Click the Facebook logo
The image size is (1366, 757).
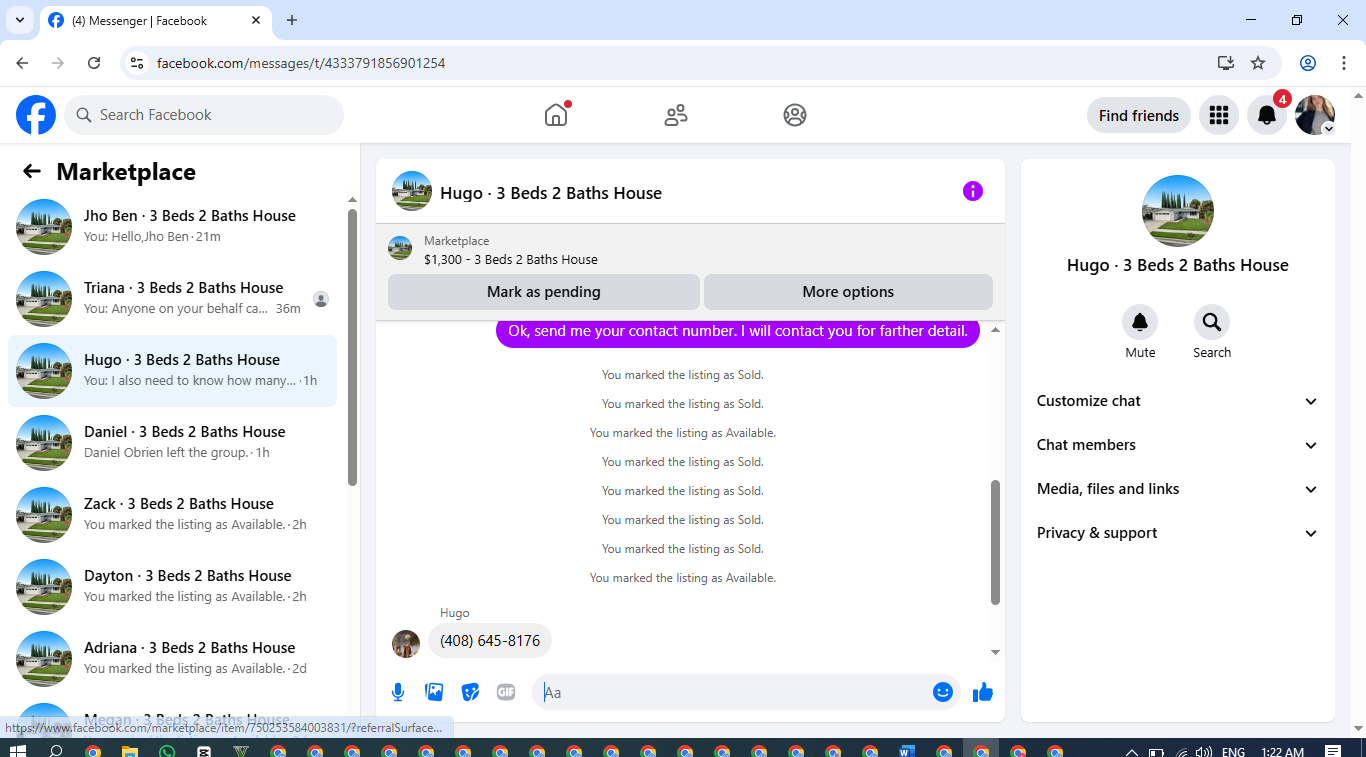pos(36,115)
